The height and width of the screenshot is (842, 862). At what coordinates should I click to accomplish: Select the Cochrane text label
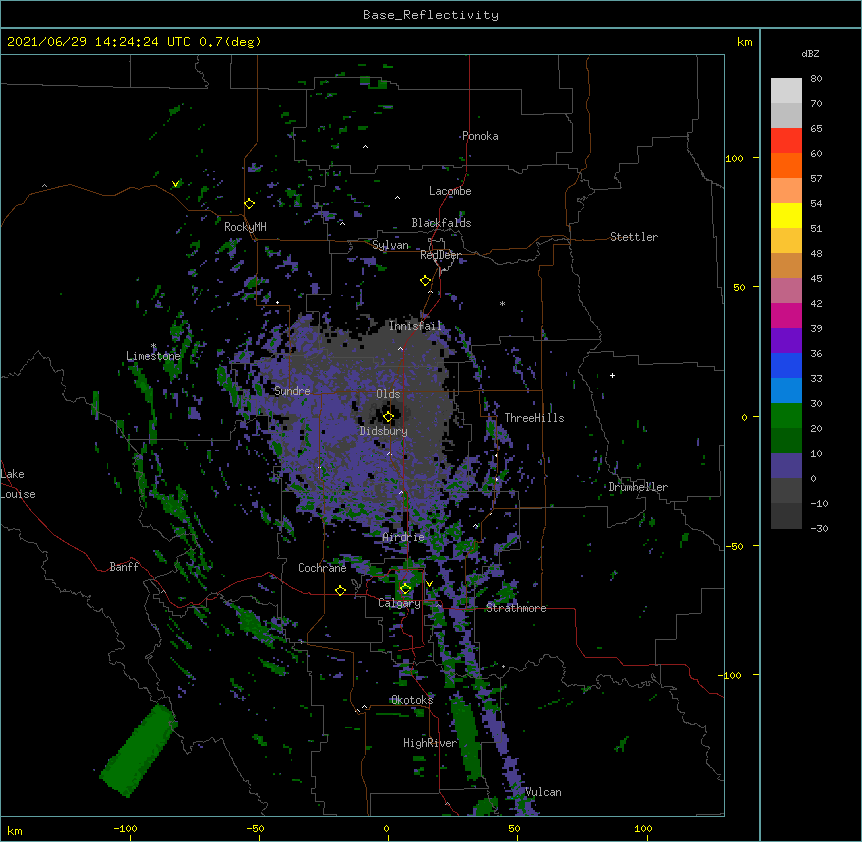[x=322, y=568]
